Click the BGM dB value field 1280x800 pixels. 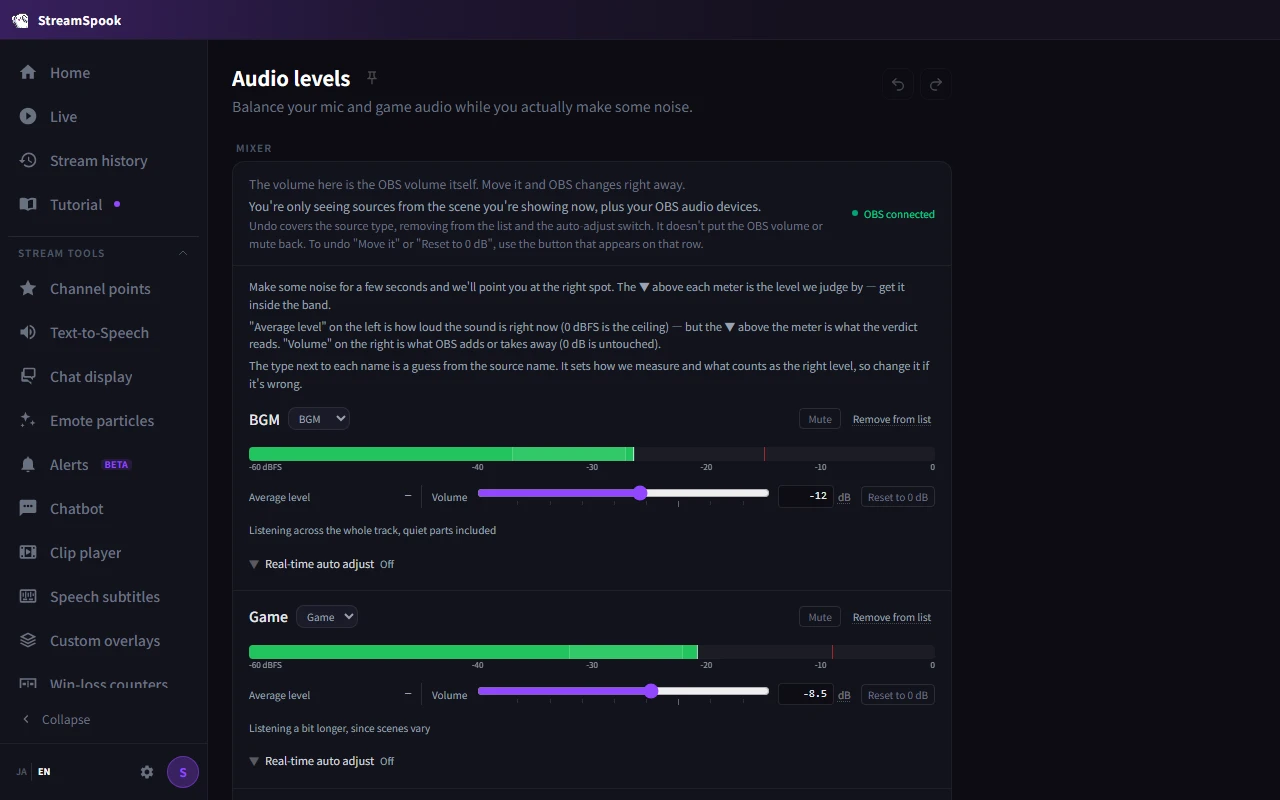pyautogui.click(x=806, y=496)
